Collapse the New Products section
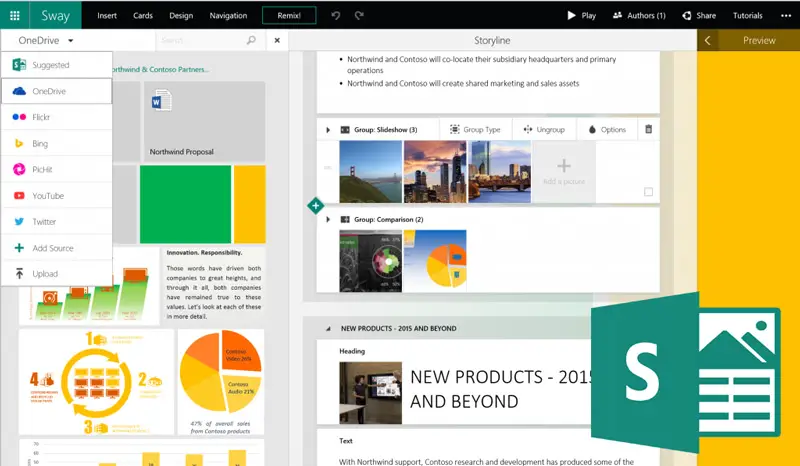Screen dimensions: 800x466 coord(328,329)
